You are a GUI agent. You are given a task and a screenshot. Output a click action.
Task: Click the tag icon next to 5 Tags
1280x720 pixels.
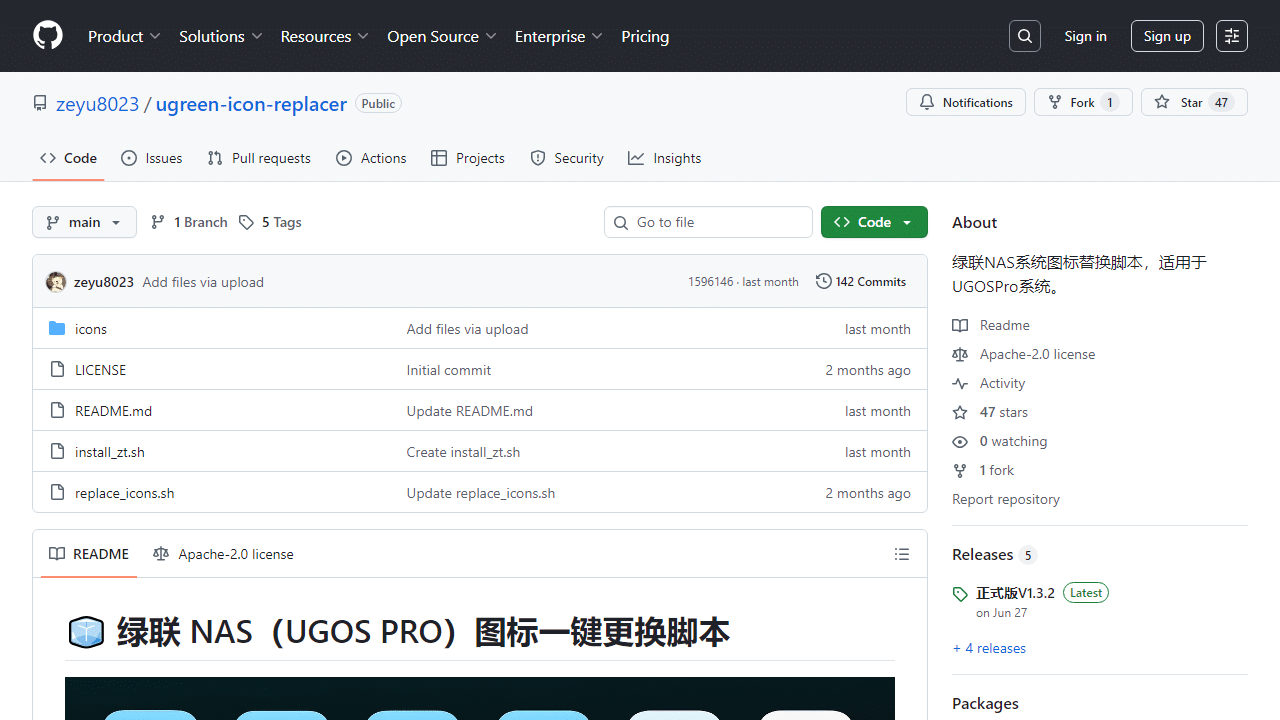click(246, 222)
